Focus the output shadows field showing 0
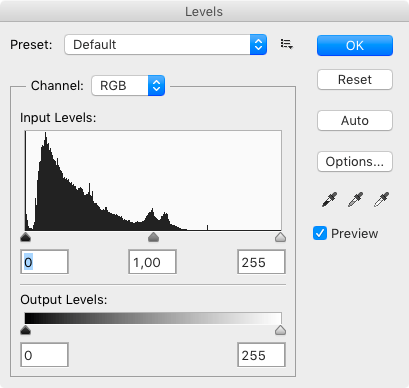 pos(45,355)
